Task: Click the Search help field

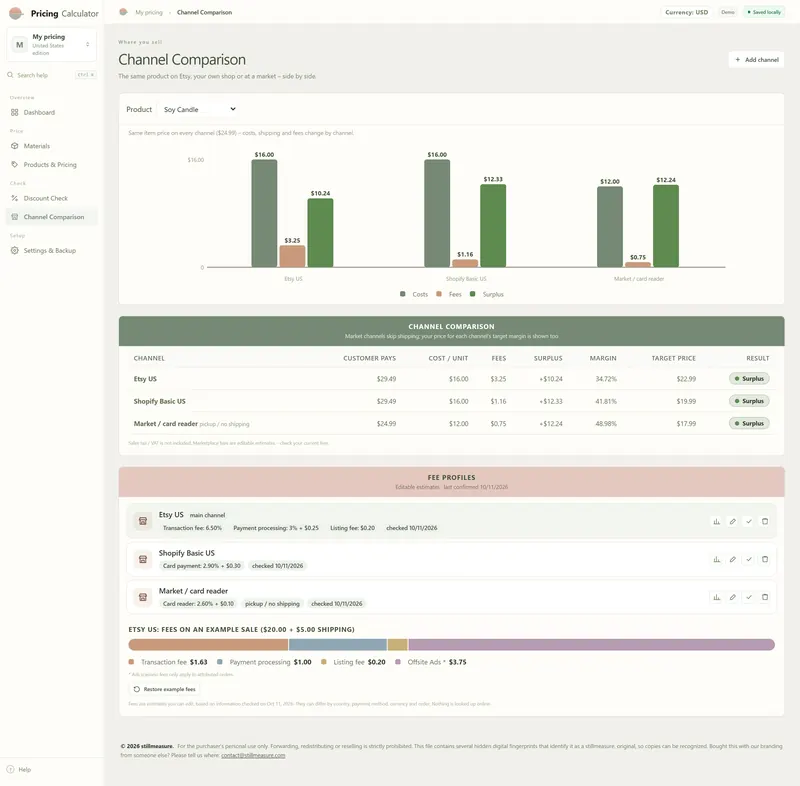Action: pos(51,75)
